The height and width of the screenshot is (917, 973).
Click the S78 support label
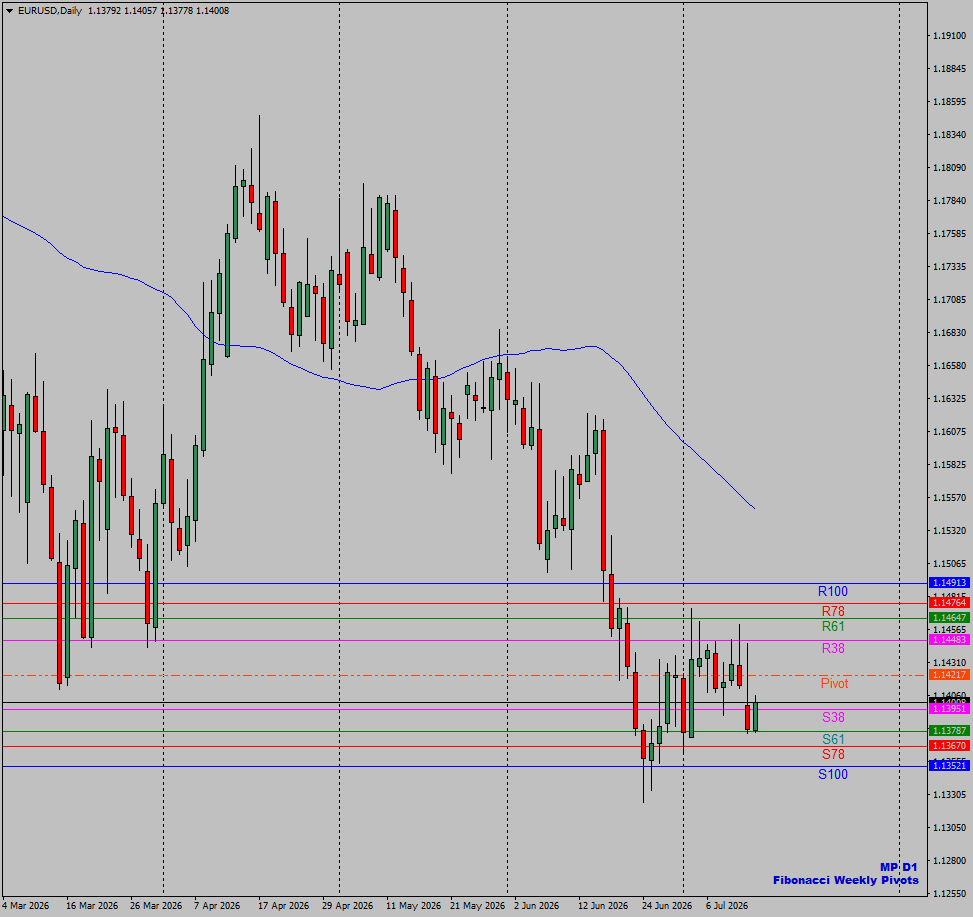[x=833, y=754]
